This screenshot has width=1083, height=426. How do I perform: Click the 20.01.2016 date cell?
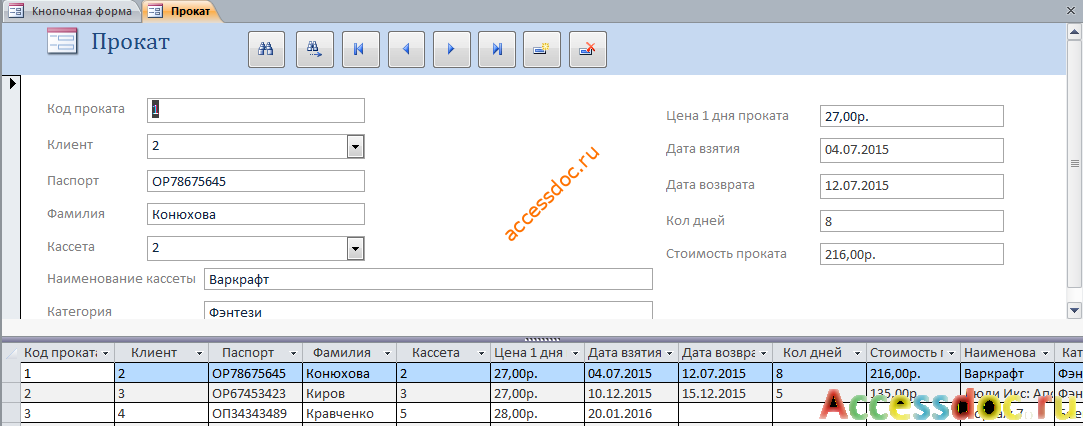click(x=631, y=414)
